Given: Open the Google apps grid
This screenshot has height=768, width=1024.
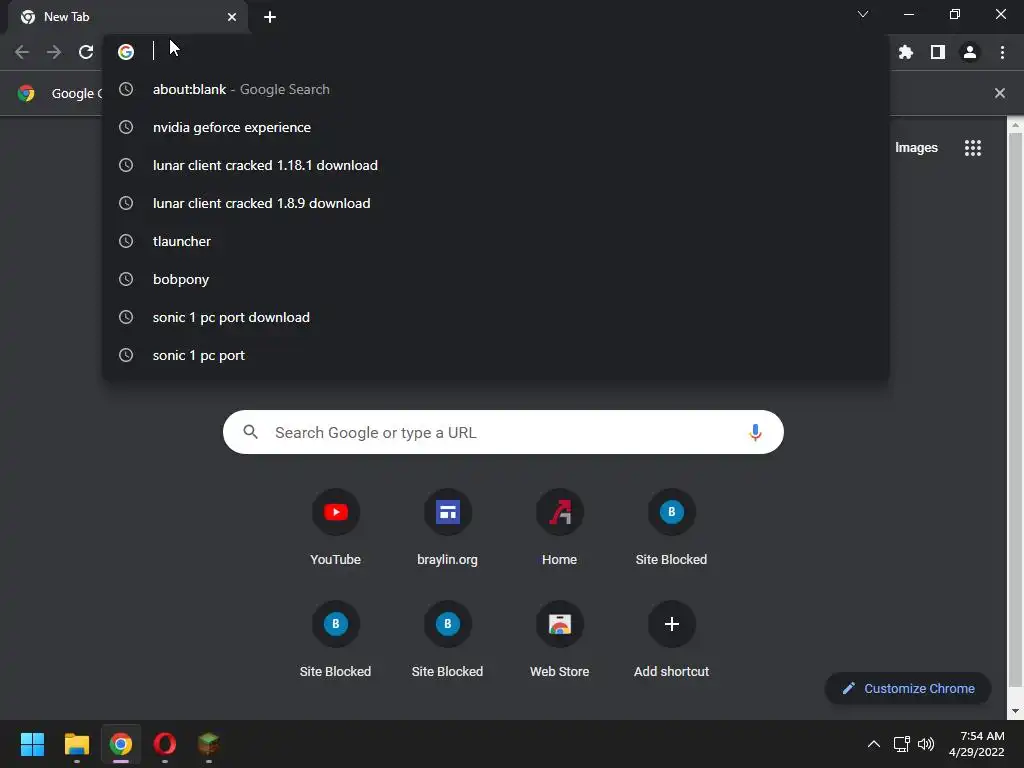Looking at the screenshot, I should pos(972,148).
